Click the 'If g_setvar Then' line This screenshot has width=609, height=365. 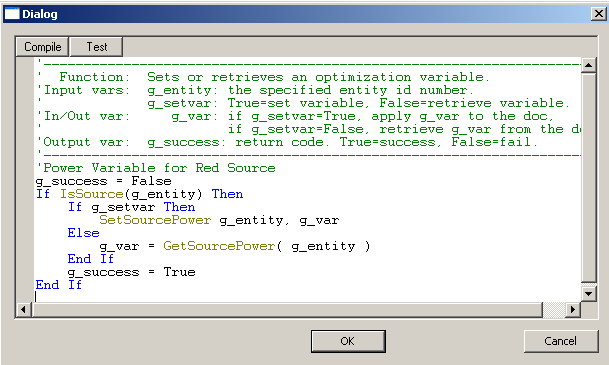click(132, 207)
